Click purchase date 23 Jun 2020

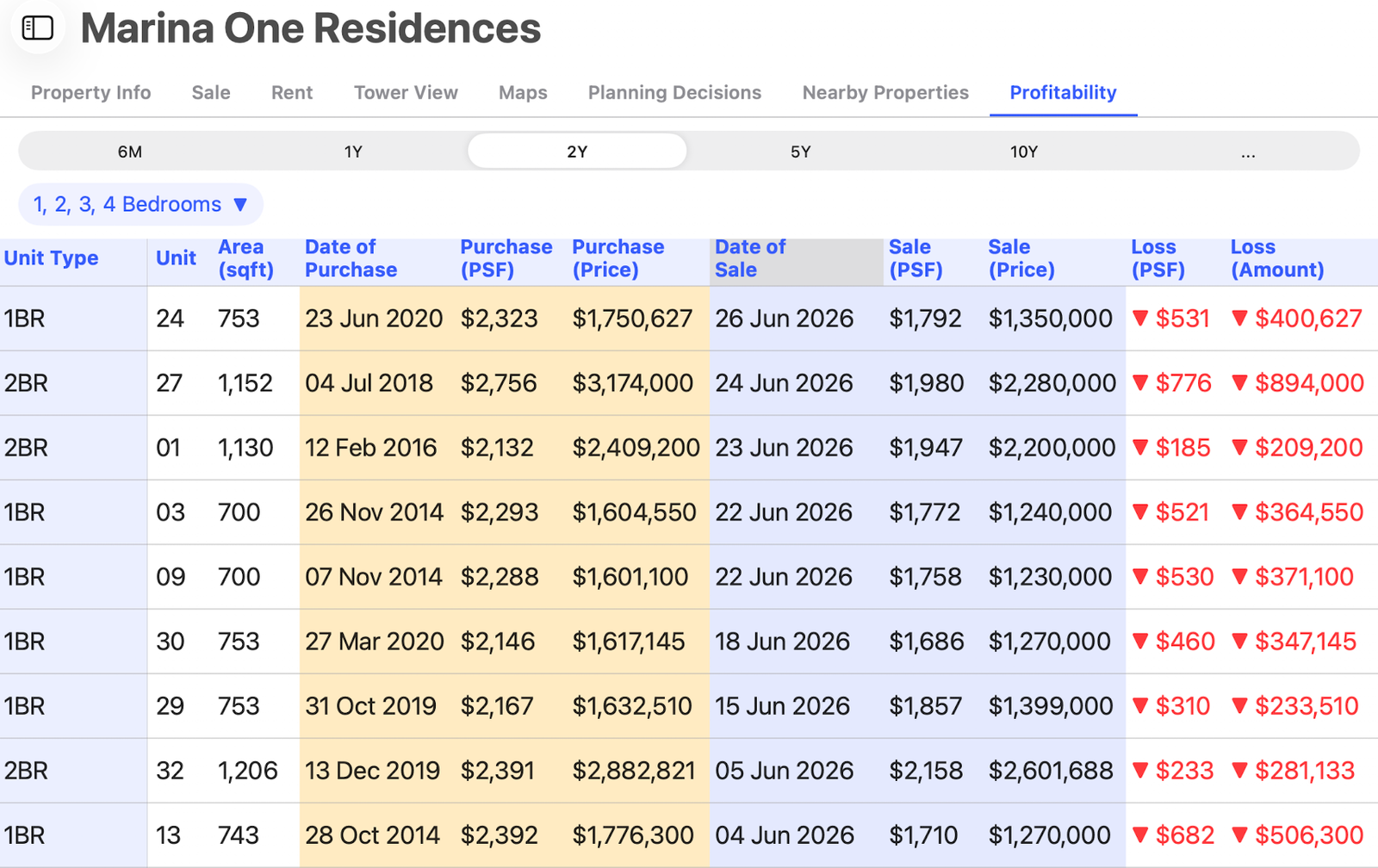pos(374,319)
